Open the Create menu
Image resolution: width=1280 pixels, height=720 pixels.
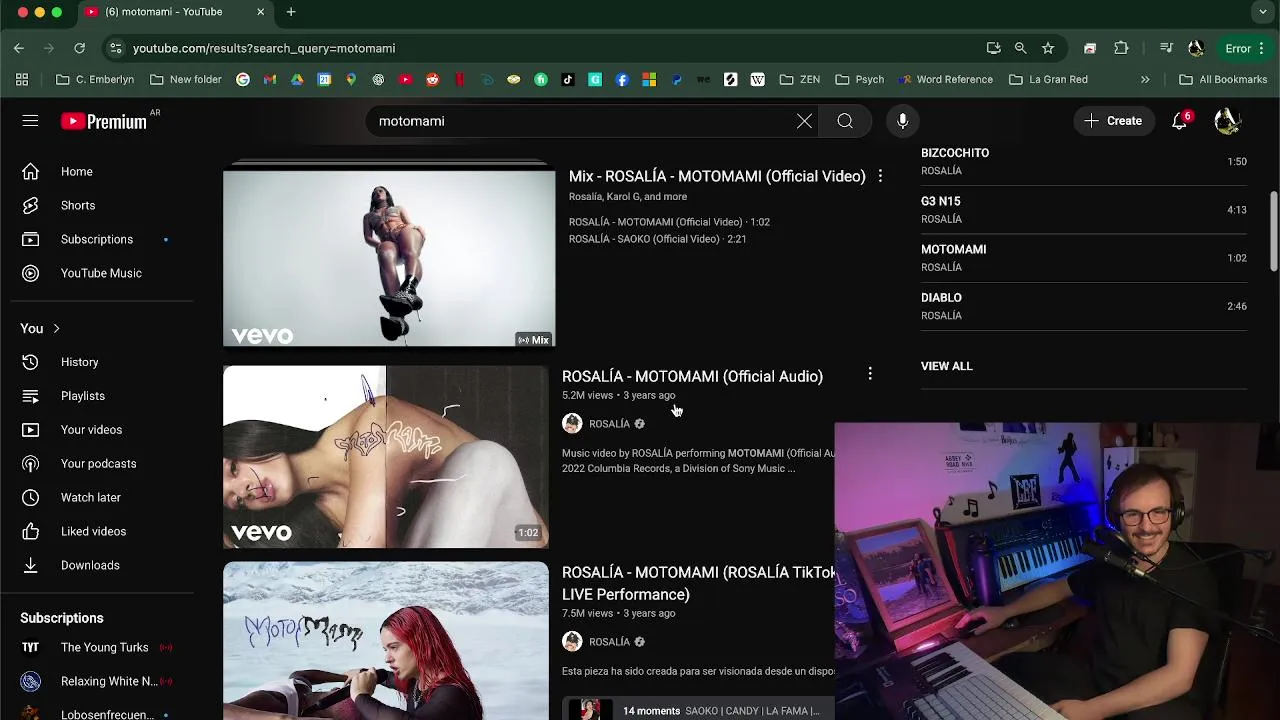coord(1113,121)
